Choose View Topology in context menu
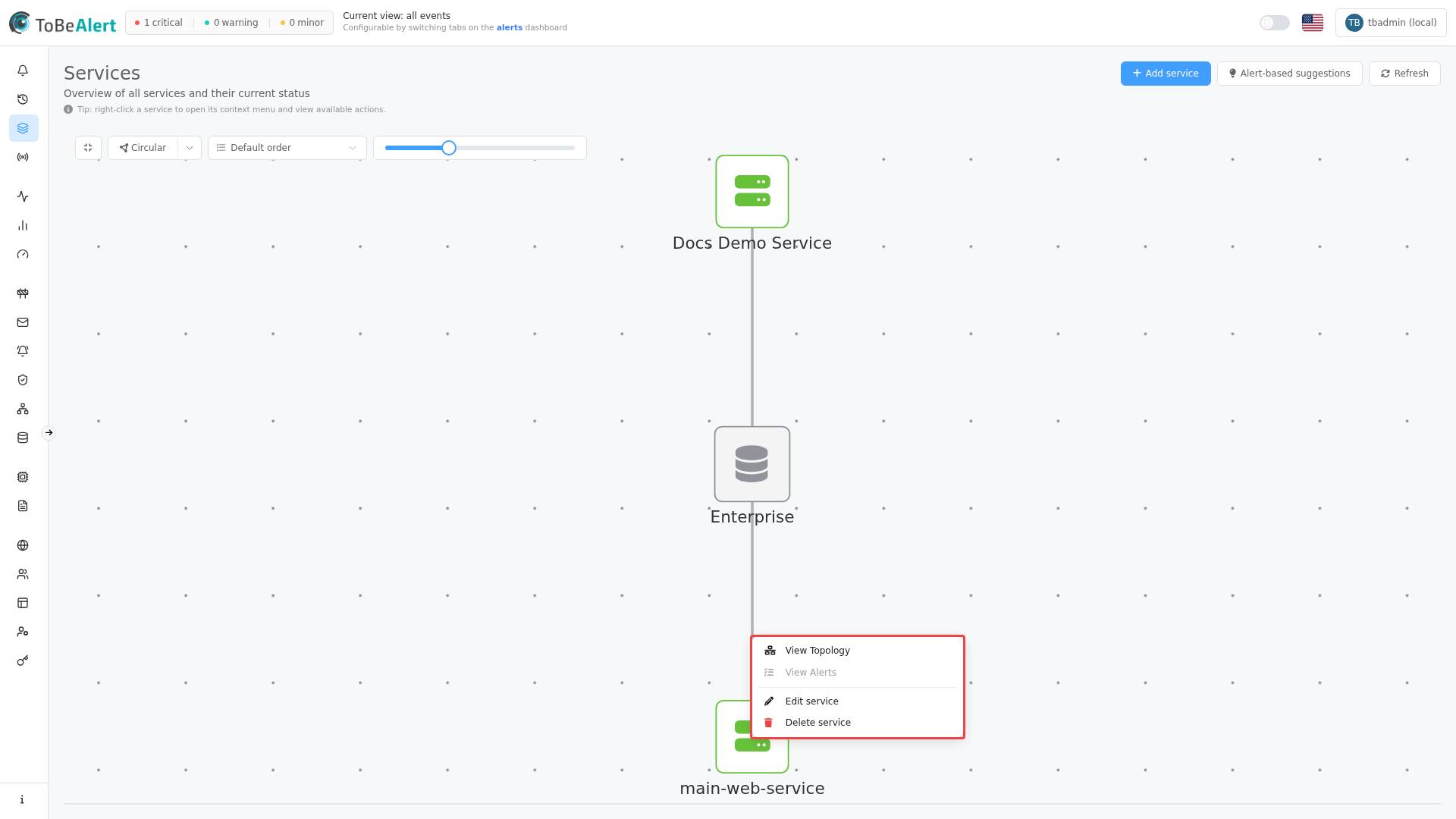Image resolution: width=1456 pixels, height=819 pixels. coord(858,651)
